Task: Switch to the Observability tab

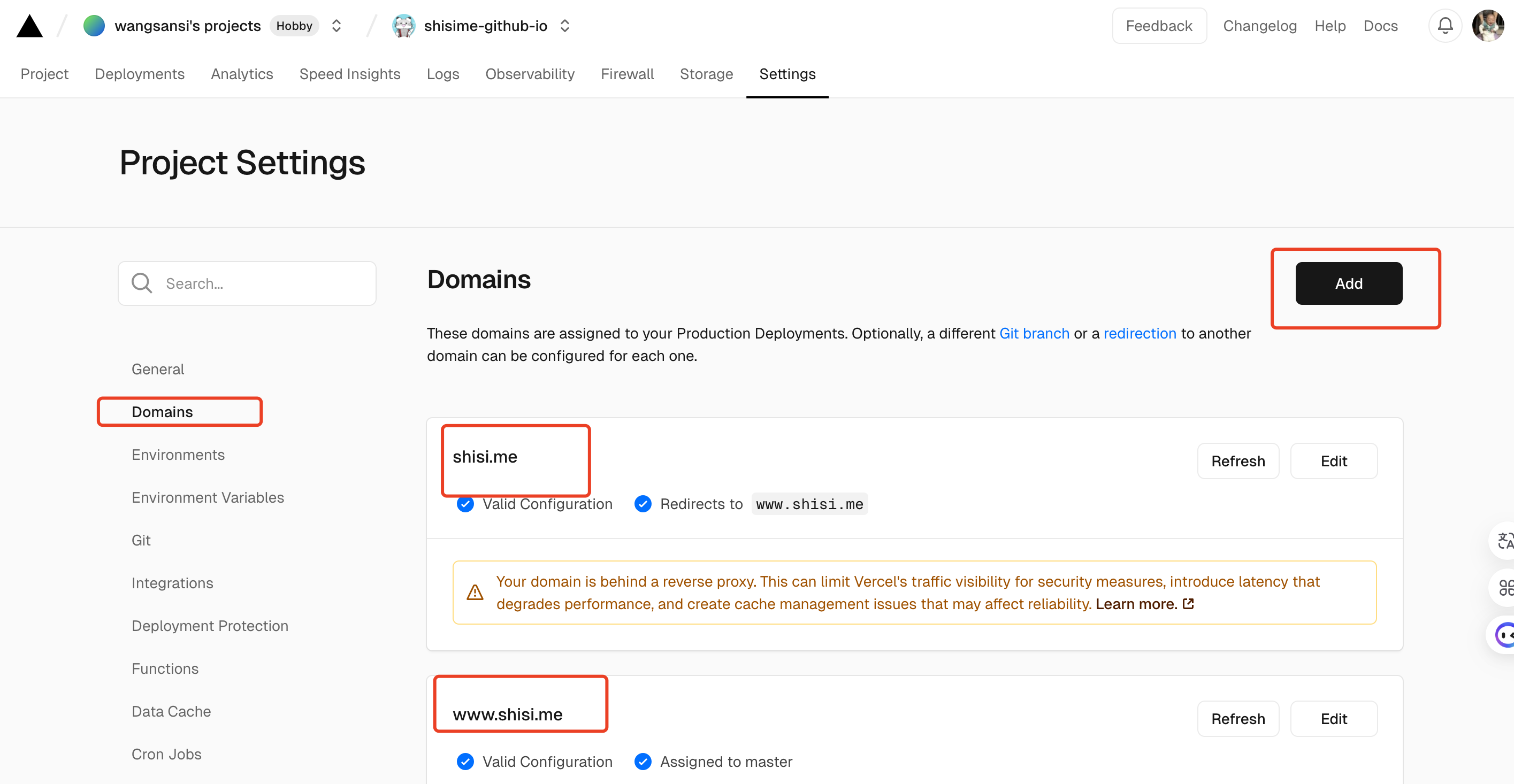Action: coord(530,74)
